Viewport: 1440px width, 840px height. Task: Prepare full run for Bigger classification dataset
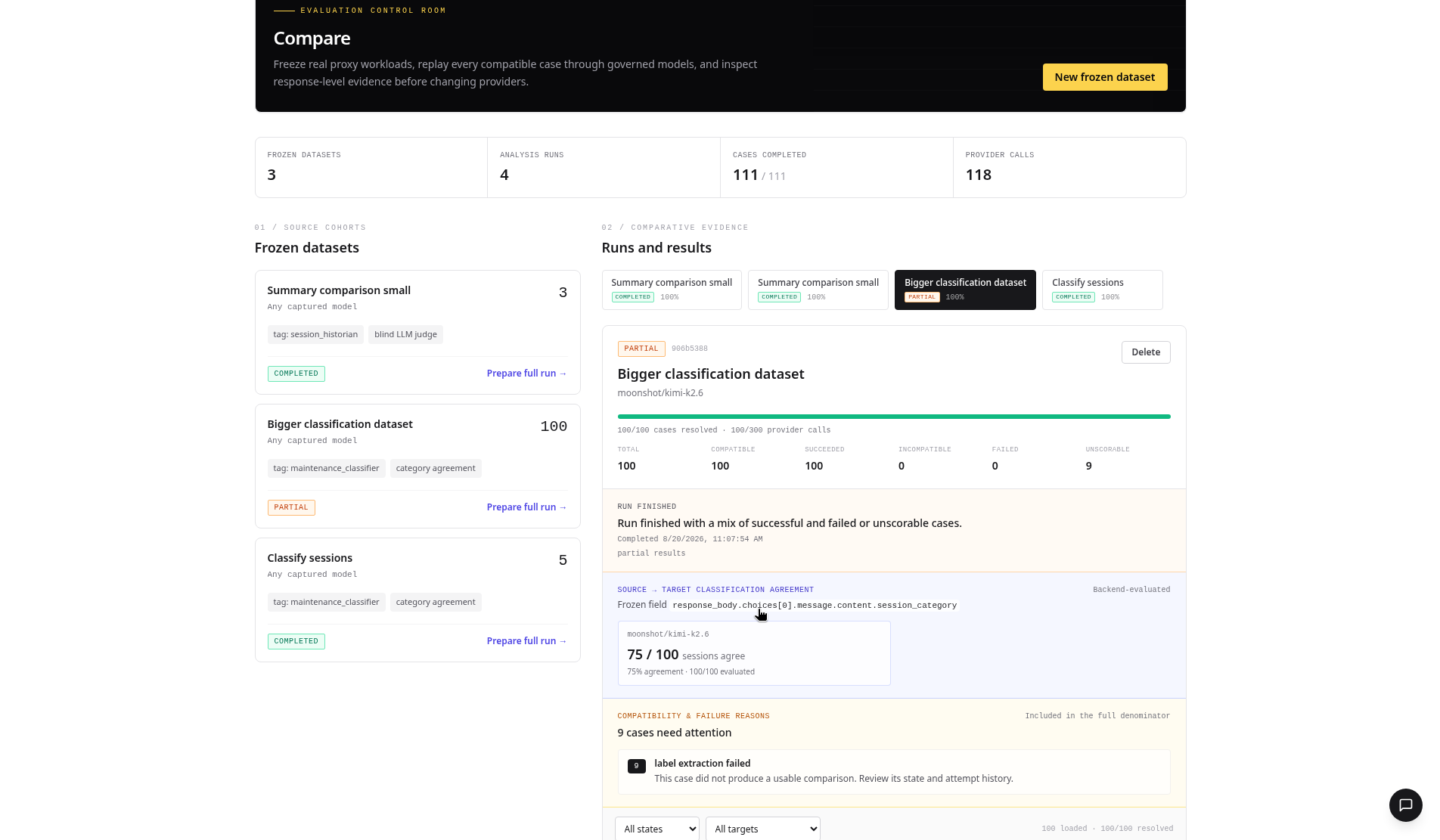coord(526,507)
